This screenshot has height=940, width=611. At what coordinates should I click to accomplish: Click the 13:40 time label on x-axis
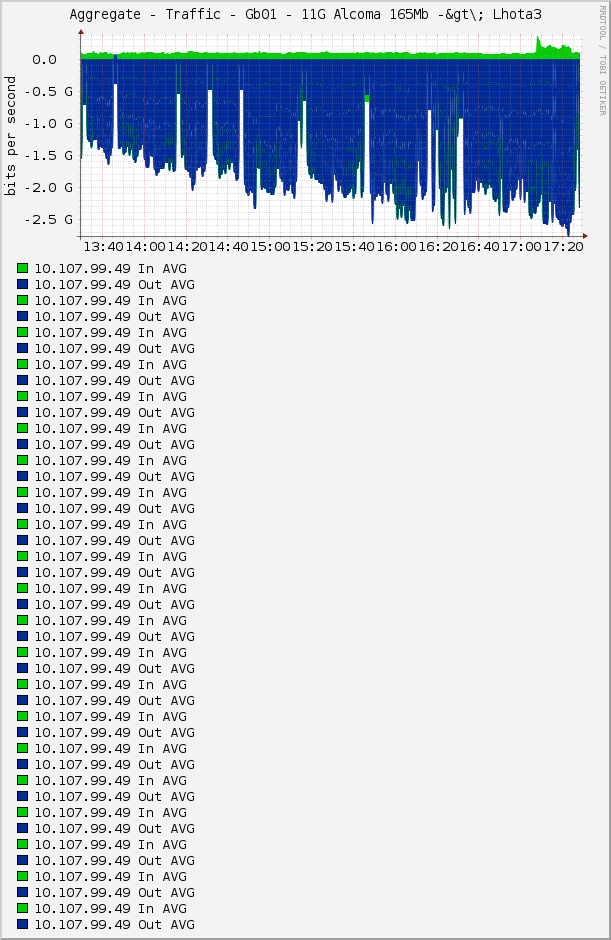[103, 246]
